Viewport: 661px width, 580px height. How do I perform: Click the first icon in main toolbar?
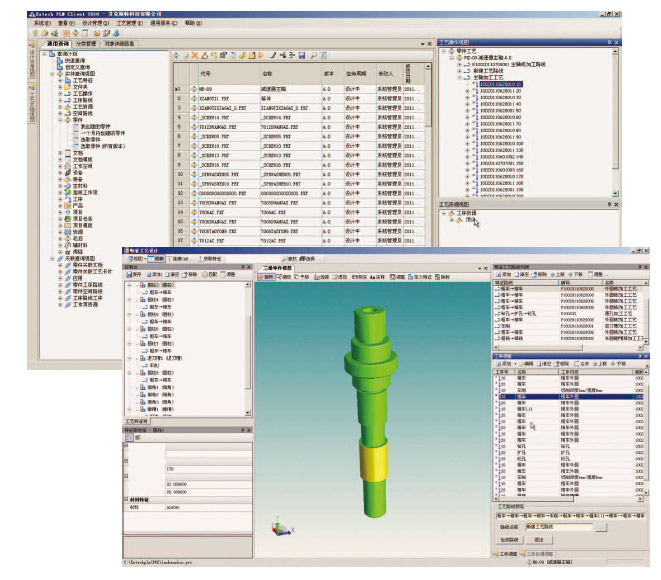click(36, 32)
